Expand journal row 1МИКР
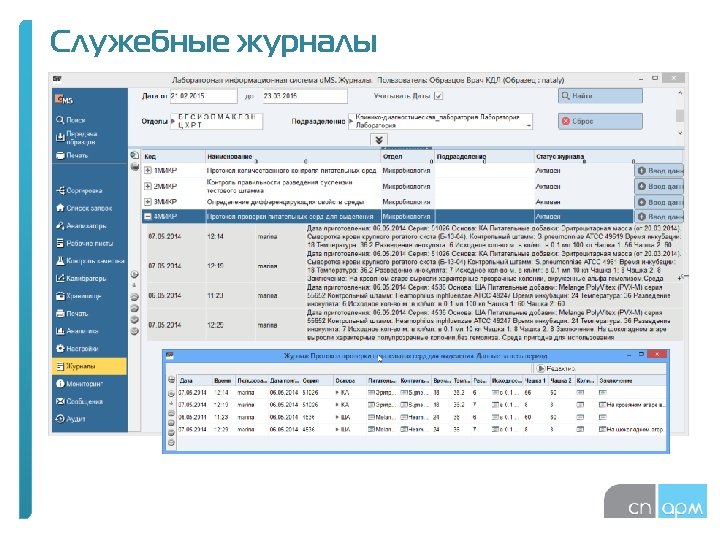 point(148,170)
